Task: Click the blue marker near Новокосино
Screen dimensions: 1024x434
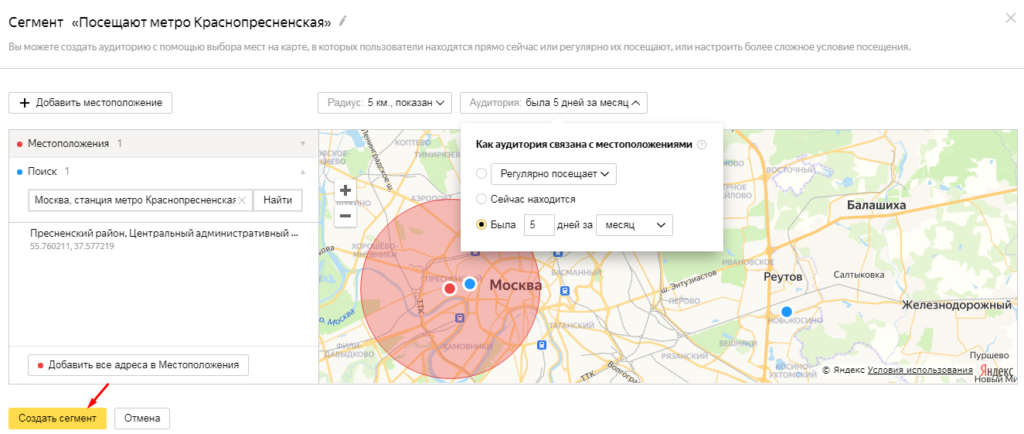Action: point(786,311)
